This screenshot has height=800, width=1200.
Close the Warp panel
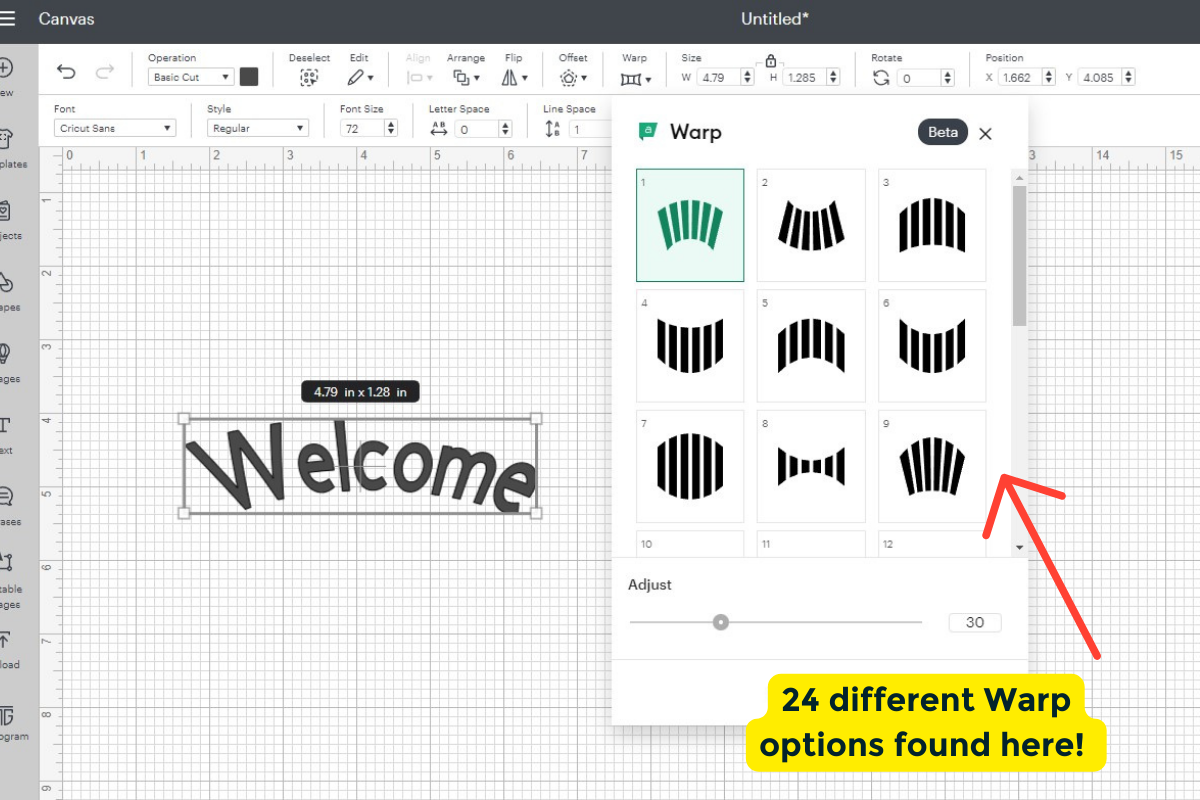pos(985,133)
